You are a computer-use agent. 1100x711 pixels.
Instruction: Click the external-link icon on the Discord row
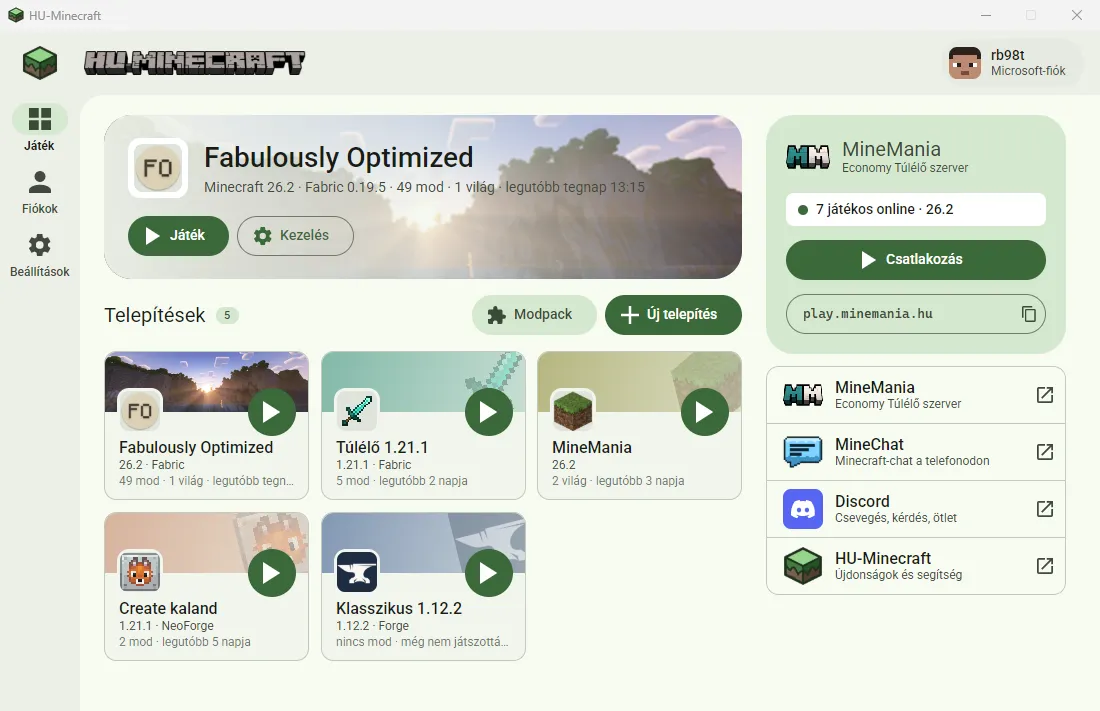[1045, 509]
